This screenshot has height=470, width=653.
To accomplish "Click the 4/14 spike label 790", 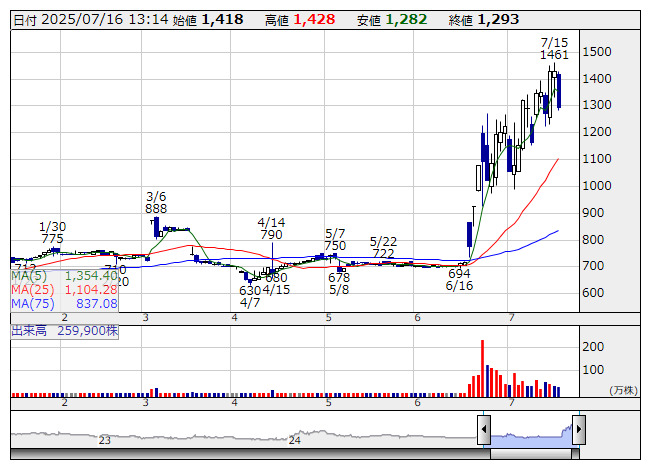I will point(271,235).
